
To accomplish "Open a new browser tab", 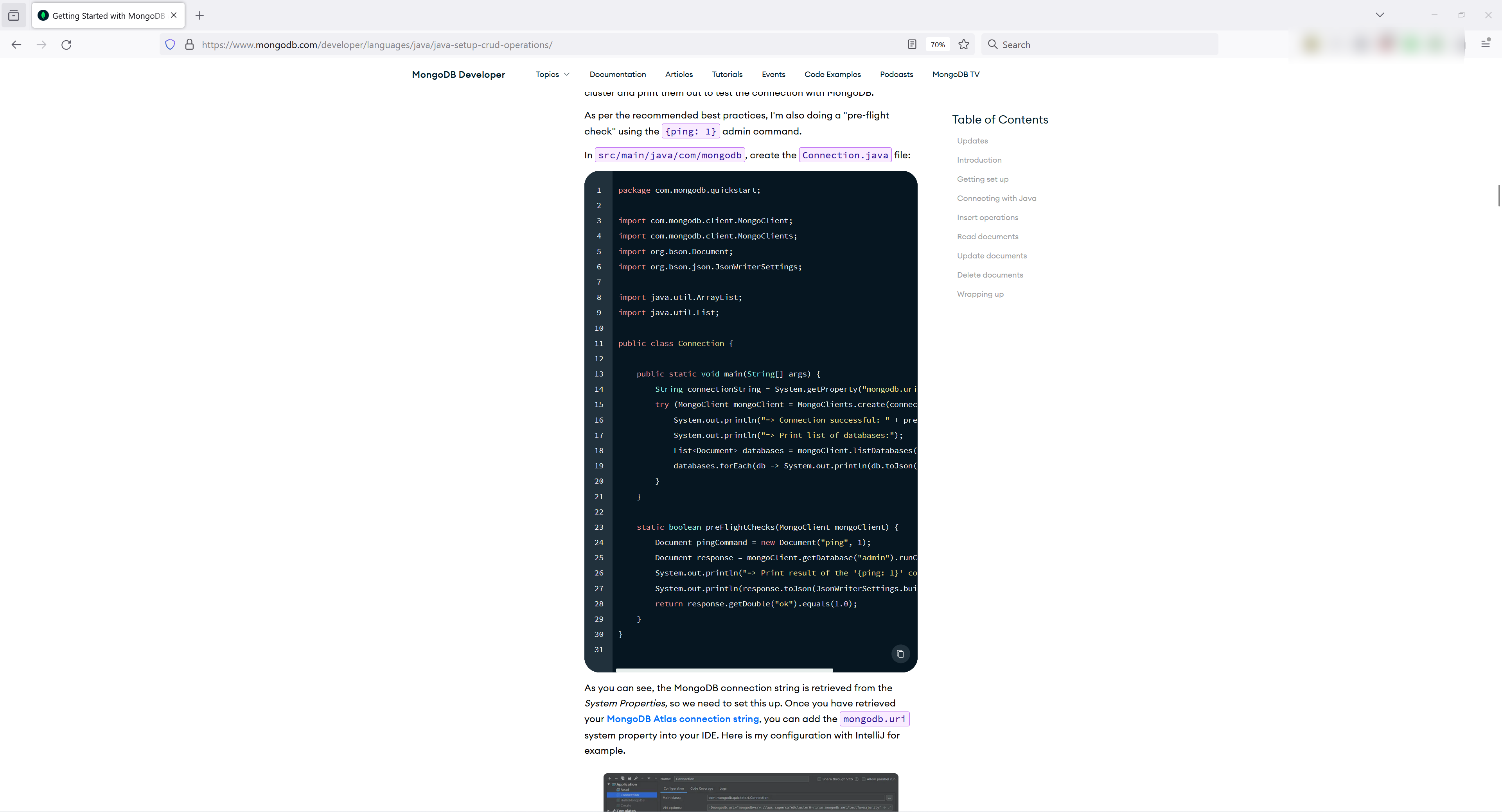I will click(x=199, y=16).
